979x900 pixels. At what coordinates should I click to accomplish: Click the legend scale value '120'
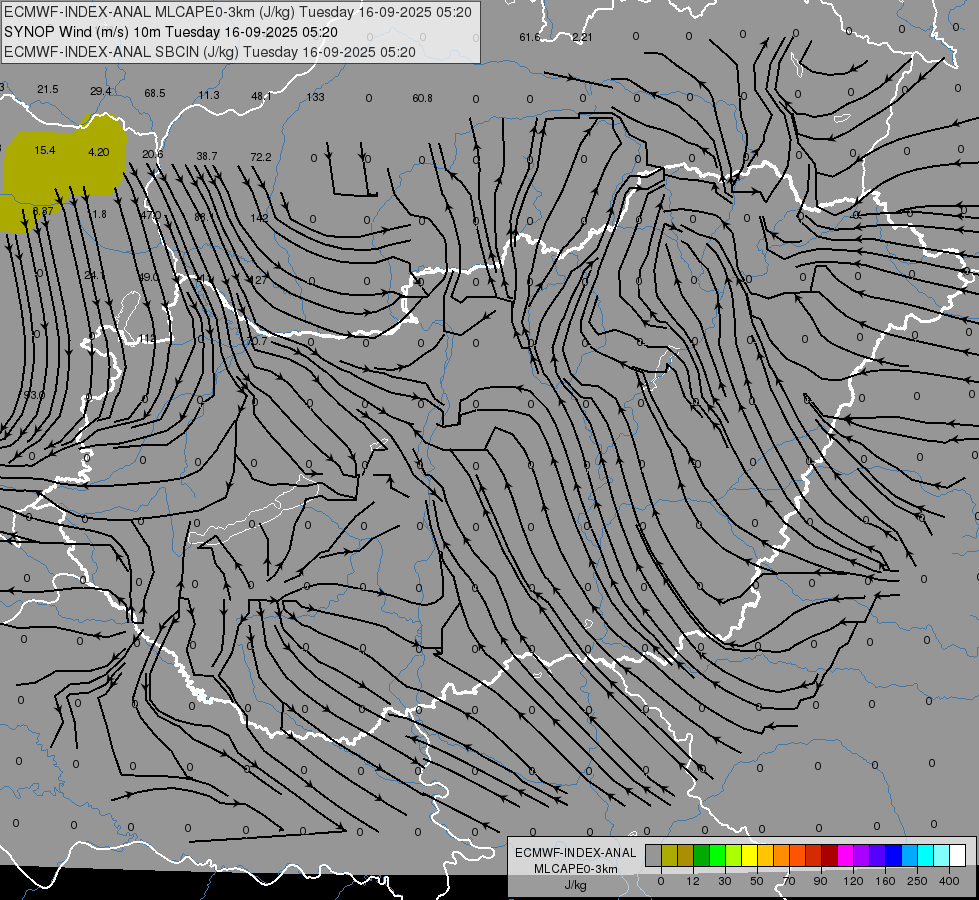pos(853,881)
